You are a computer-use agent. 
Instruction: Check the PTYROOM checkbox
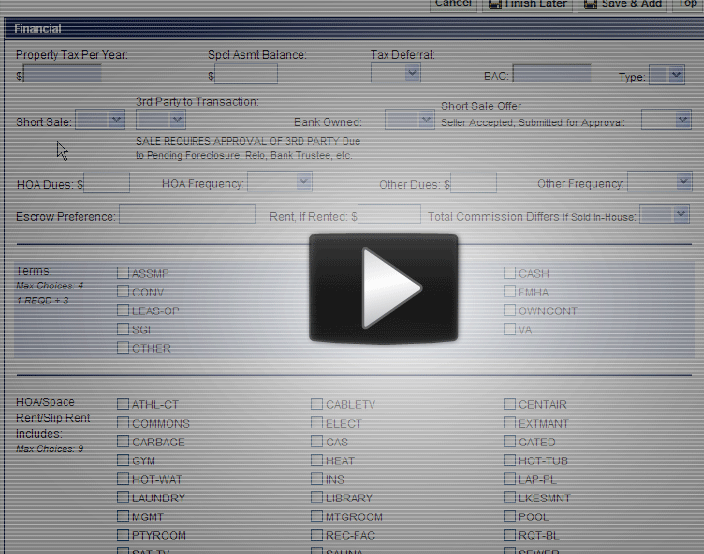[x=123, y=535]
